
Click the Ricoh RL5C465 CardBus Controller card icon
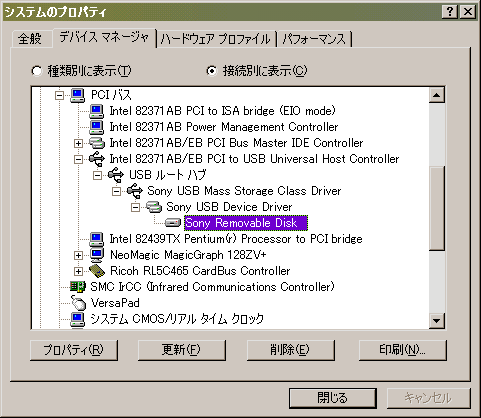pos(97,271)
